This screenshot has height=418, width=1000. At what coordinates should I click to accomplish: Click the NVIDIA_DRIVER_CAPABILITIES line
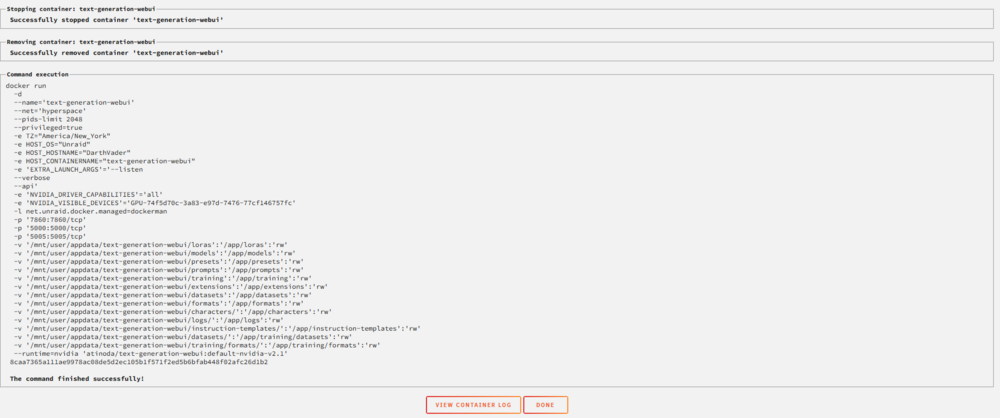[88, 194]
